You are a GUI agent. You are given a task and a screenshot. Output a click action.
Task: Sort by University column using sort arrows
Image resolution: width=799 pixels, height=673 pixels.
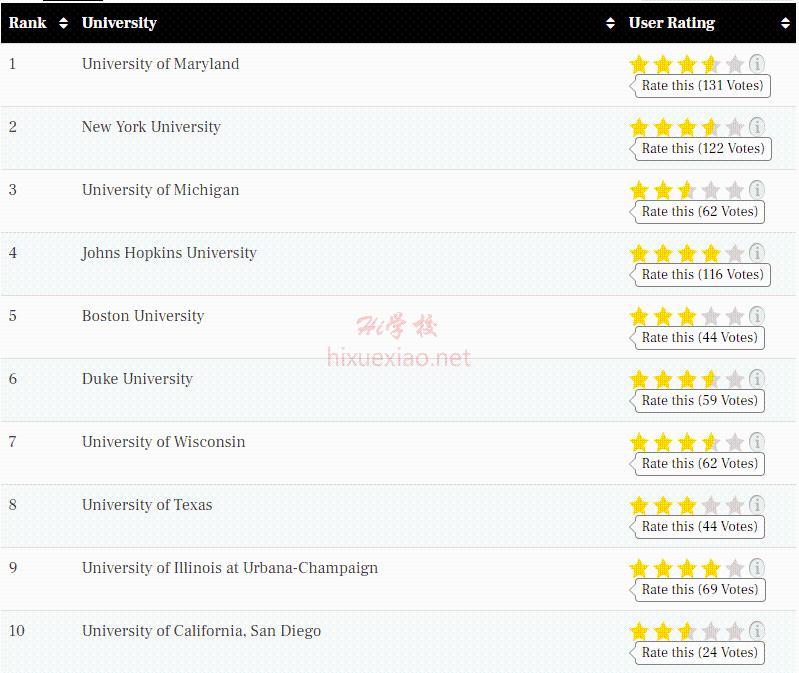[x=610, y=23]
